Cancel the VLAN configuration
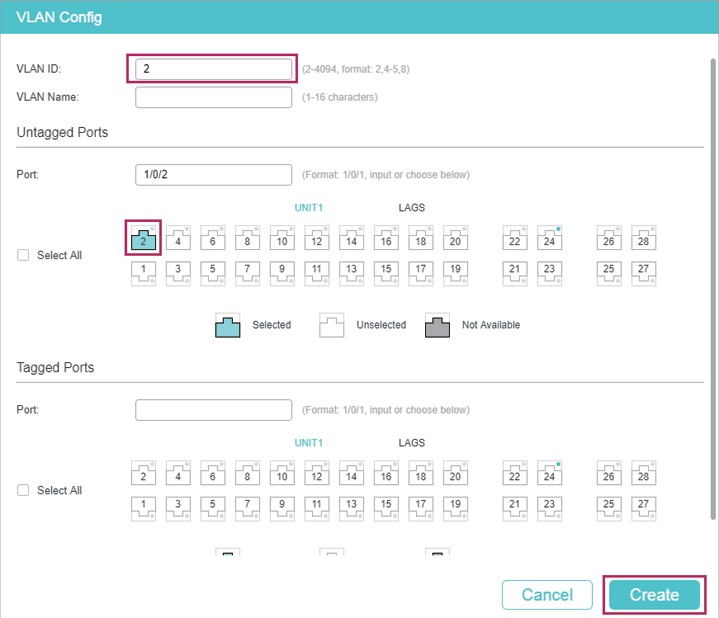 point(547,595)
